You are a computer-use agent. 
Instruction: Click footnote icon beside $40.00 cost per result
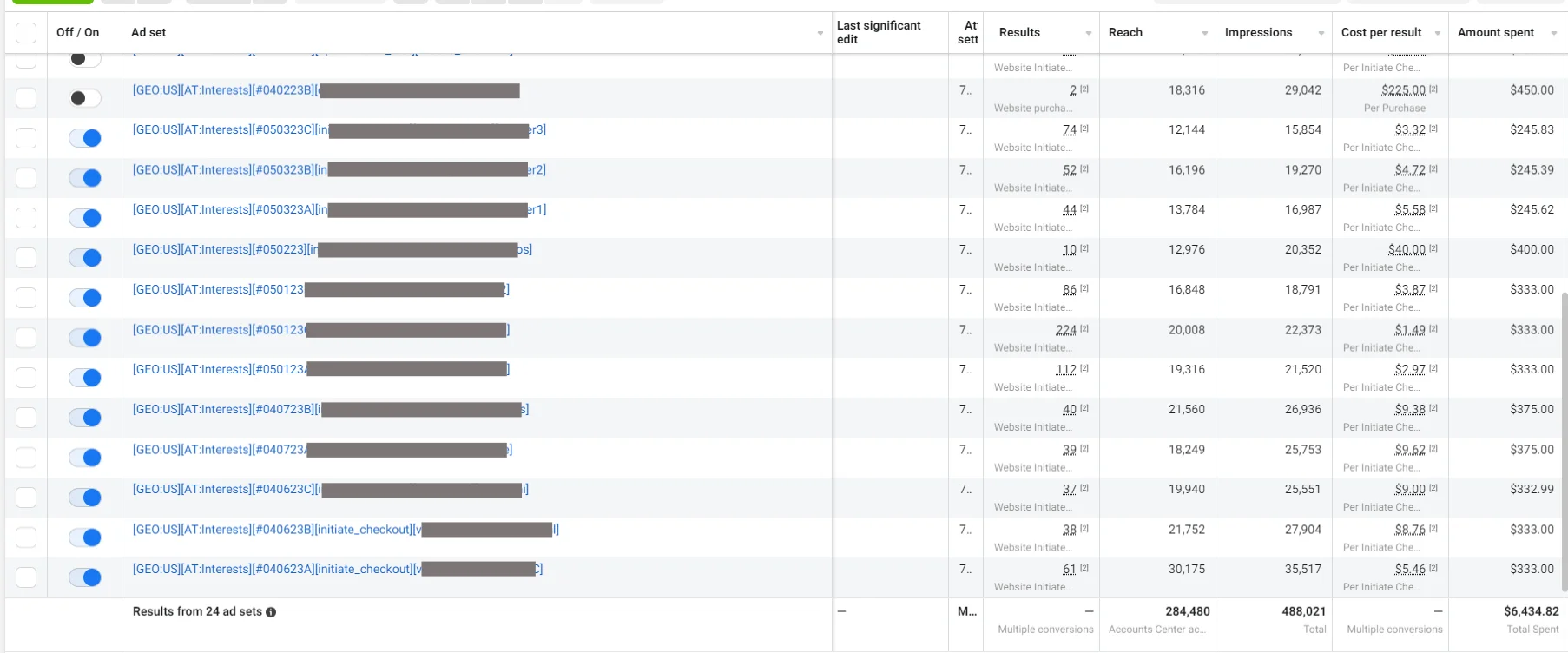(1433, 249)
